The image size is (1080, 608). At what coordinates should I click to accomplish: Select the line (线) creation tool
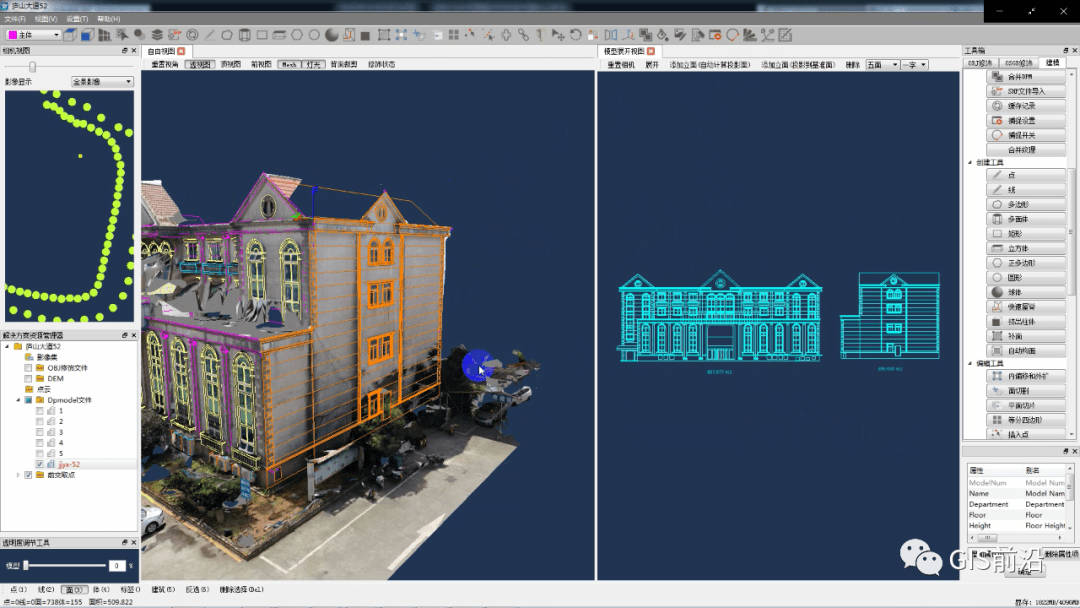1026,189
